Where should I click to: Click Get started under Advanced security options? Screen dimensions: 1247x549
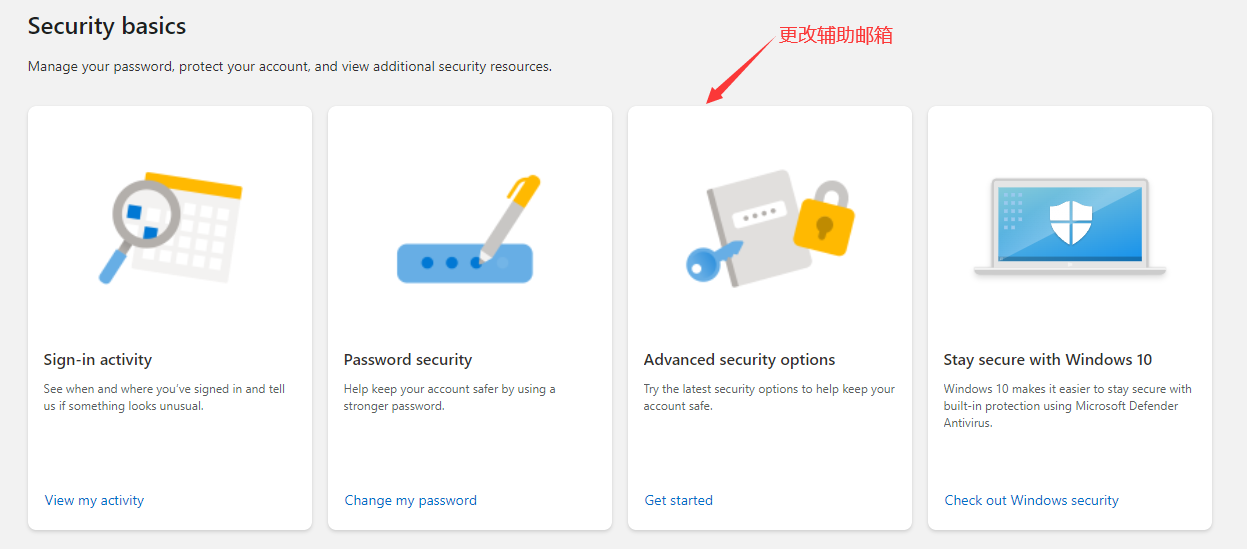coord(678,500)
